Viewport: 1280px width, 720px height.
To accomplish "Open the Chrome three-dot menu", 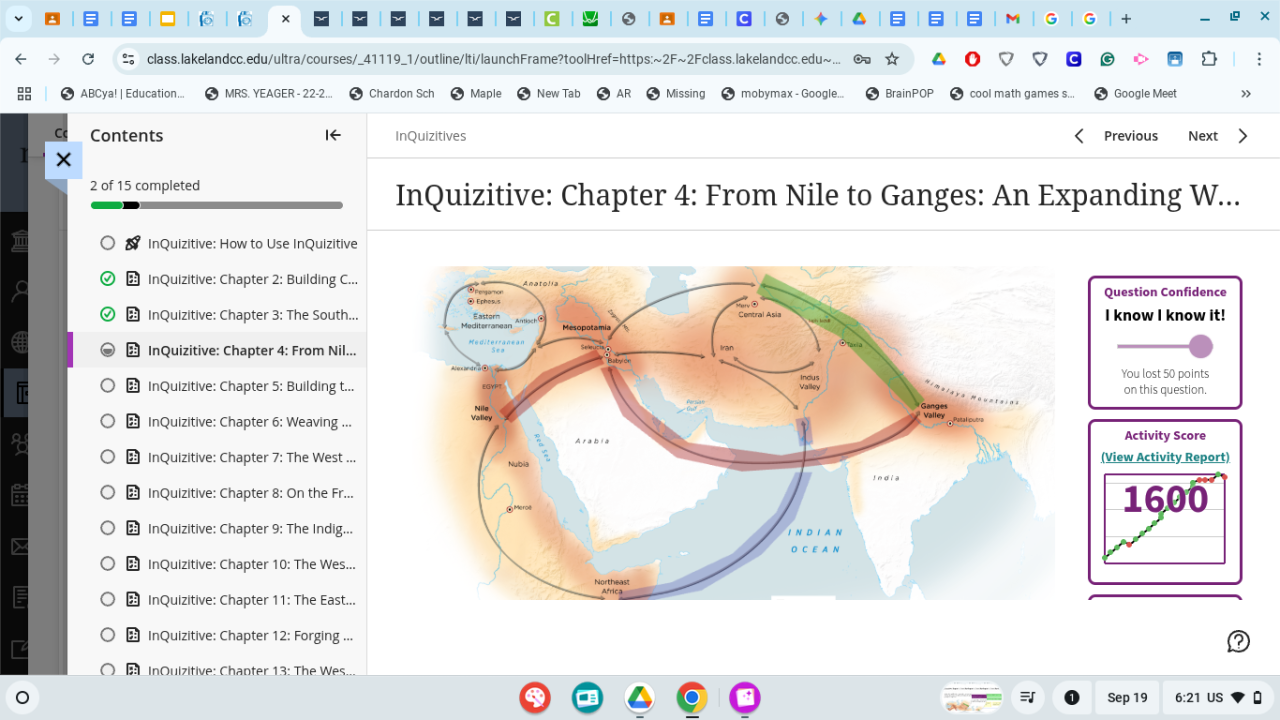I will (x=1260, y=59).
